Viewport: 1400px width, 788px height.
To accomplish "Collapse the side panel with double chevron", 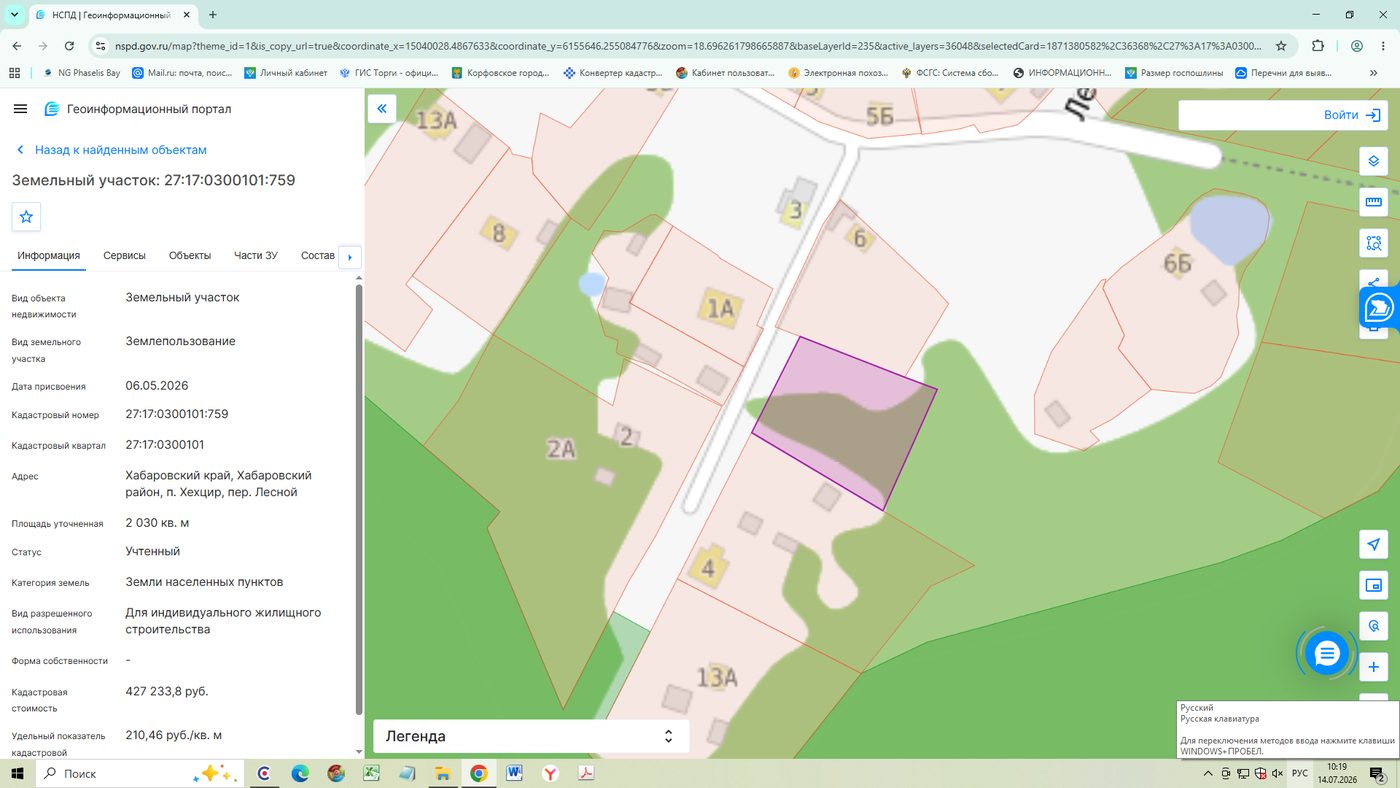I will pos(381,108).
